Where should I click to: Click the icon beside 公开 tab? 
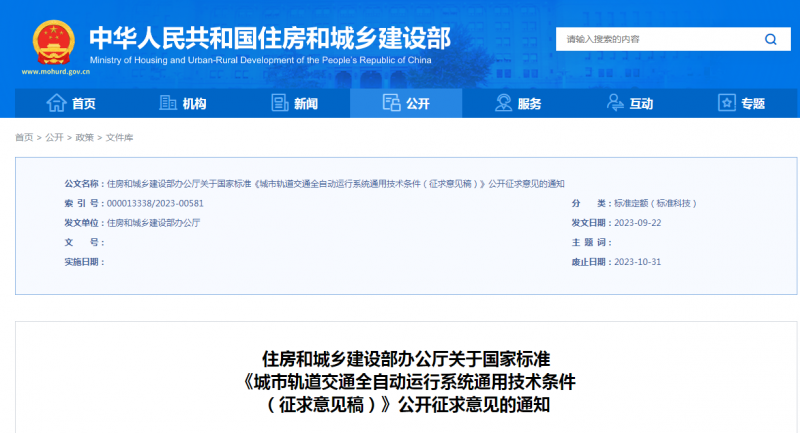pos(391,104)
